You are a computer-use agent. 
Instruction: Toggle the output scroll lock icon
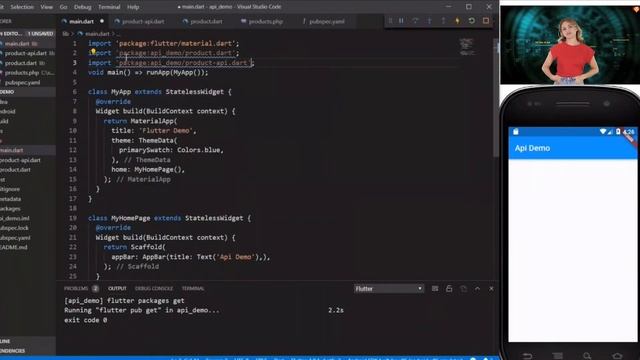click(x=449, y=289)
